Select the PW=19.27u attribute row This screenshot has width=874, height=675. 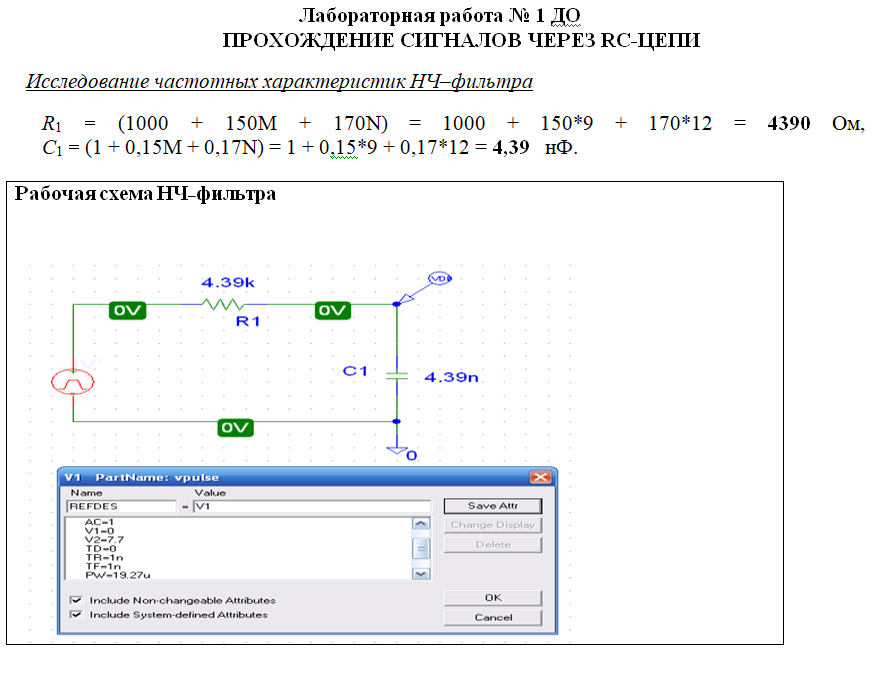coord(118,575)
